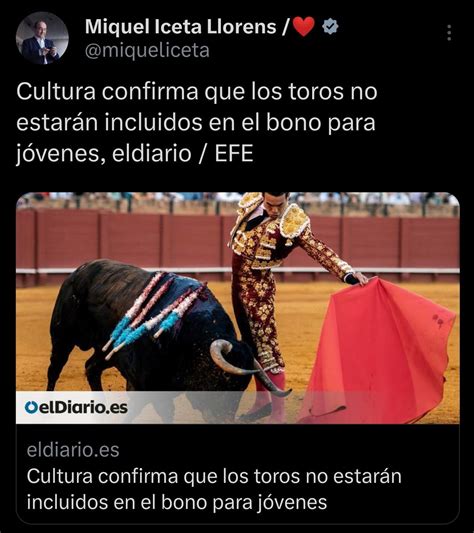Click the red heart emoji in name
Viewport: 474px width, 533px height.
pyautogui.click(x=304, y=27)
